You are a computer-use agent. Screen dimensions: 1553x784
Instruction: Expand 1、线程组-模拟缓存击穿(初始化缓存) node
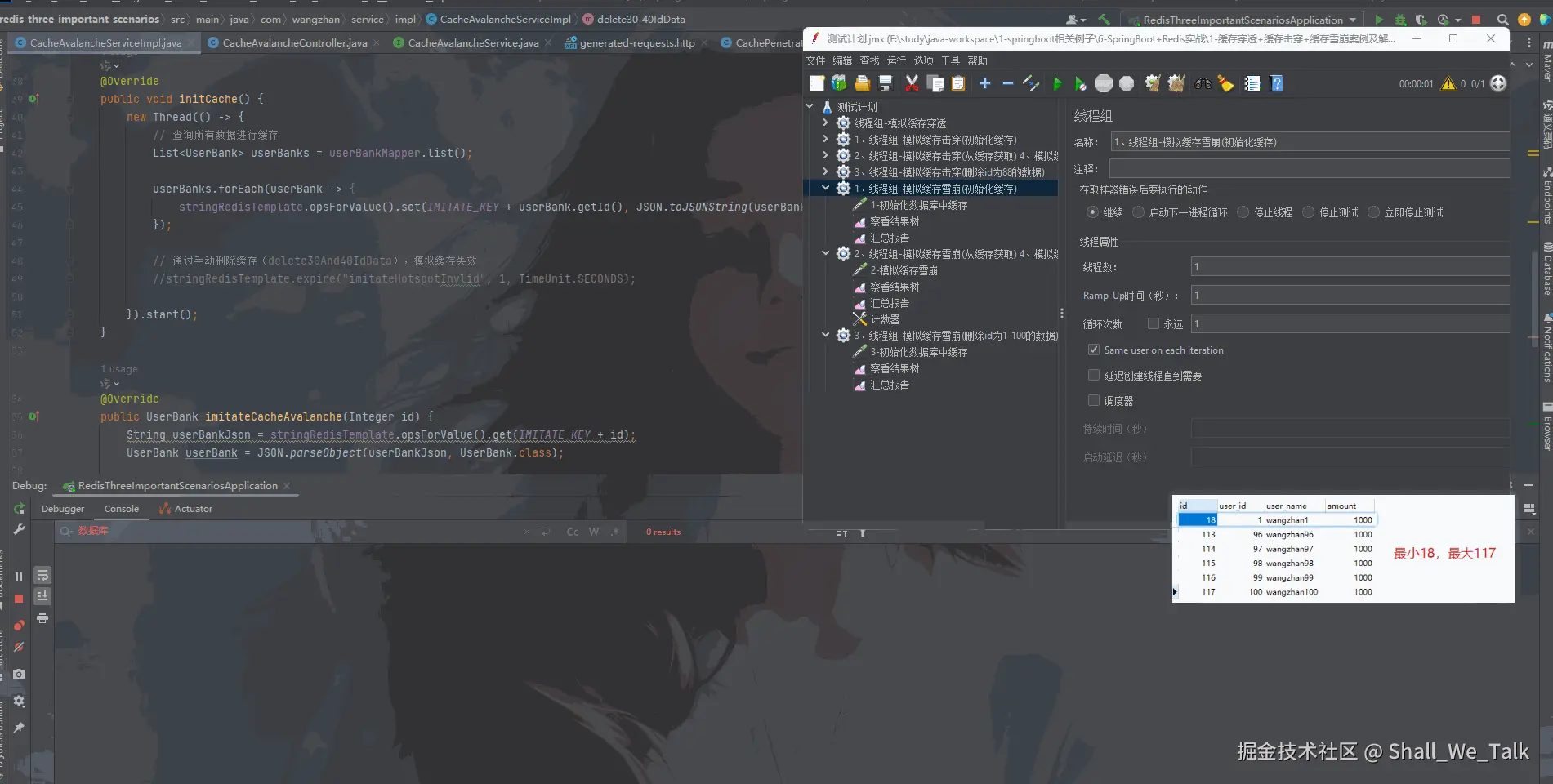(x=825, y=139)
